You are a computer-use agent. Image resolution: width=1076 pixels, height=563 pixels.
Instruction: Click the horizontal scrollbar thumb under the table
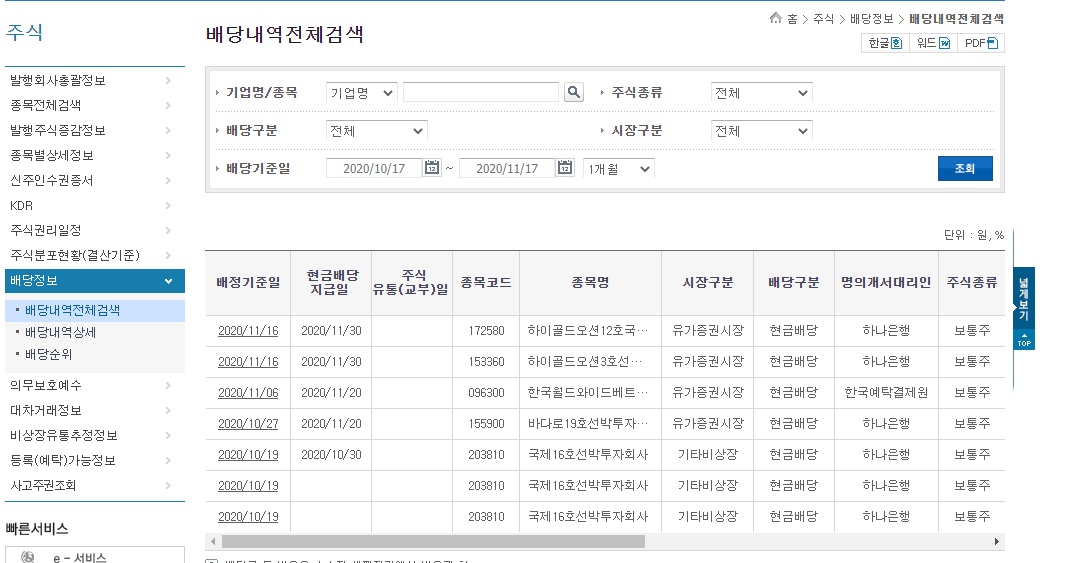(x=433, y=542)
